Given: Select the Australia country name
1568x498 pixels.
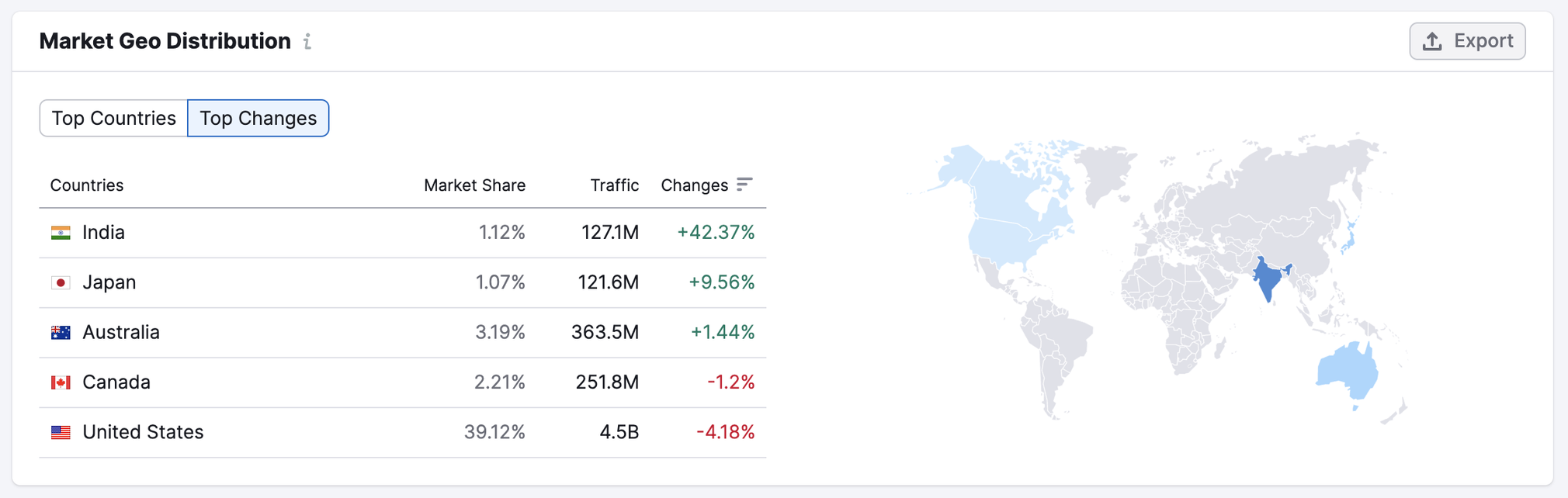Looking at the screenshot, I should [121, 333].
